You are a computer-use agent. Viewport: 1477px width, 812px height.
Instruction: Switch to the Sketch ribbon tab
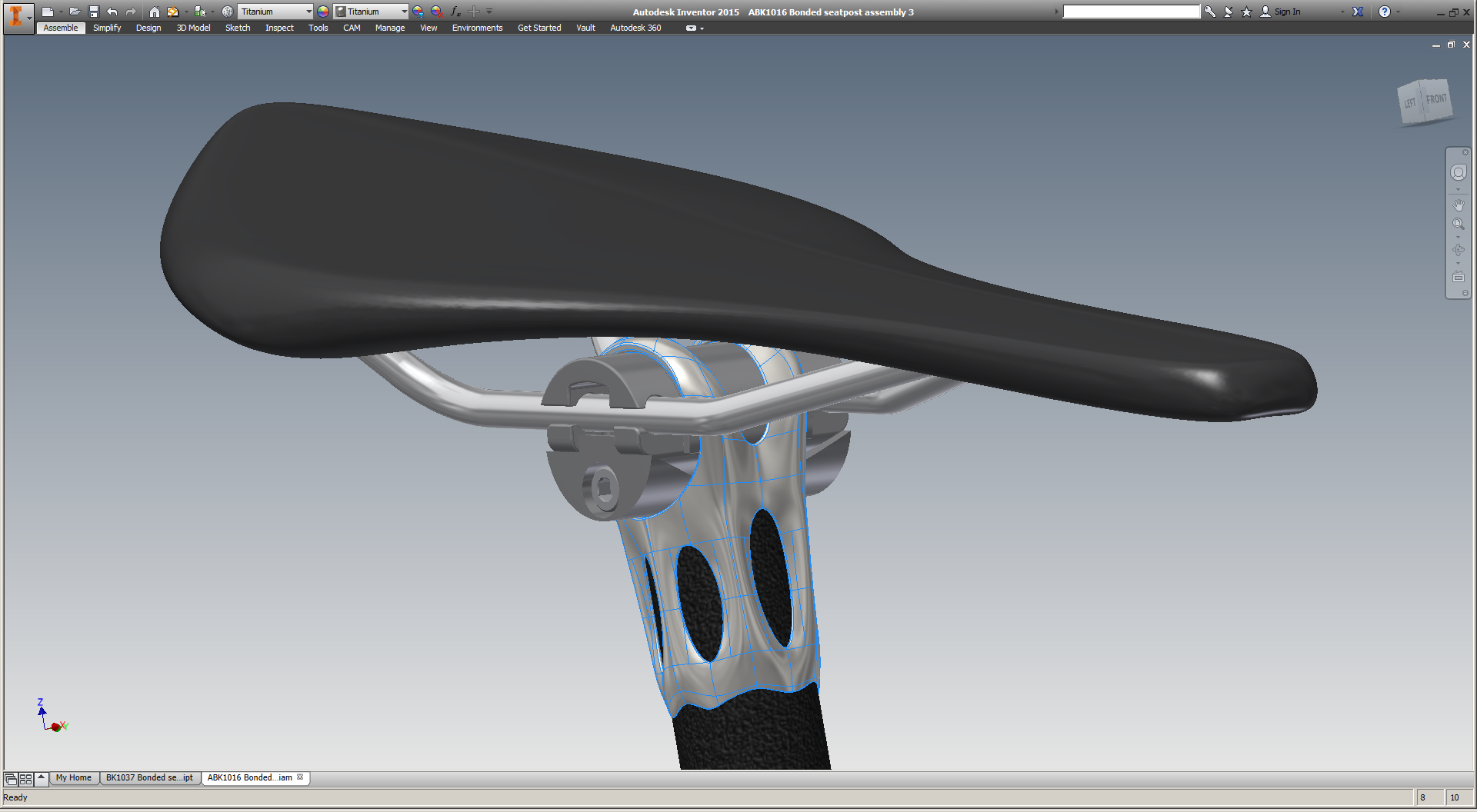tap(238, 28)
